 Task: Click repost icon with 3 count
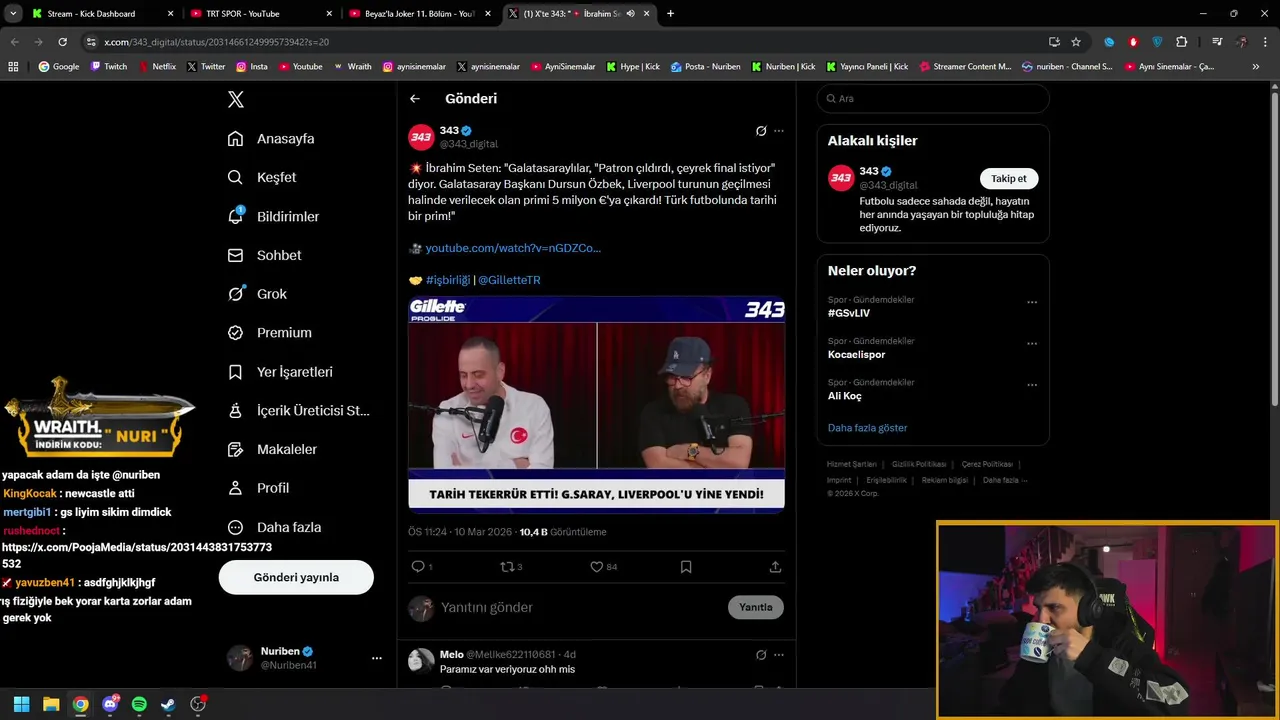click(x=511, y=567)
